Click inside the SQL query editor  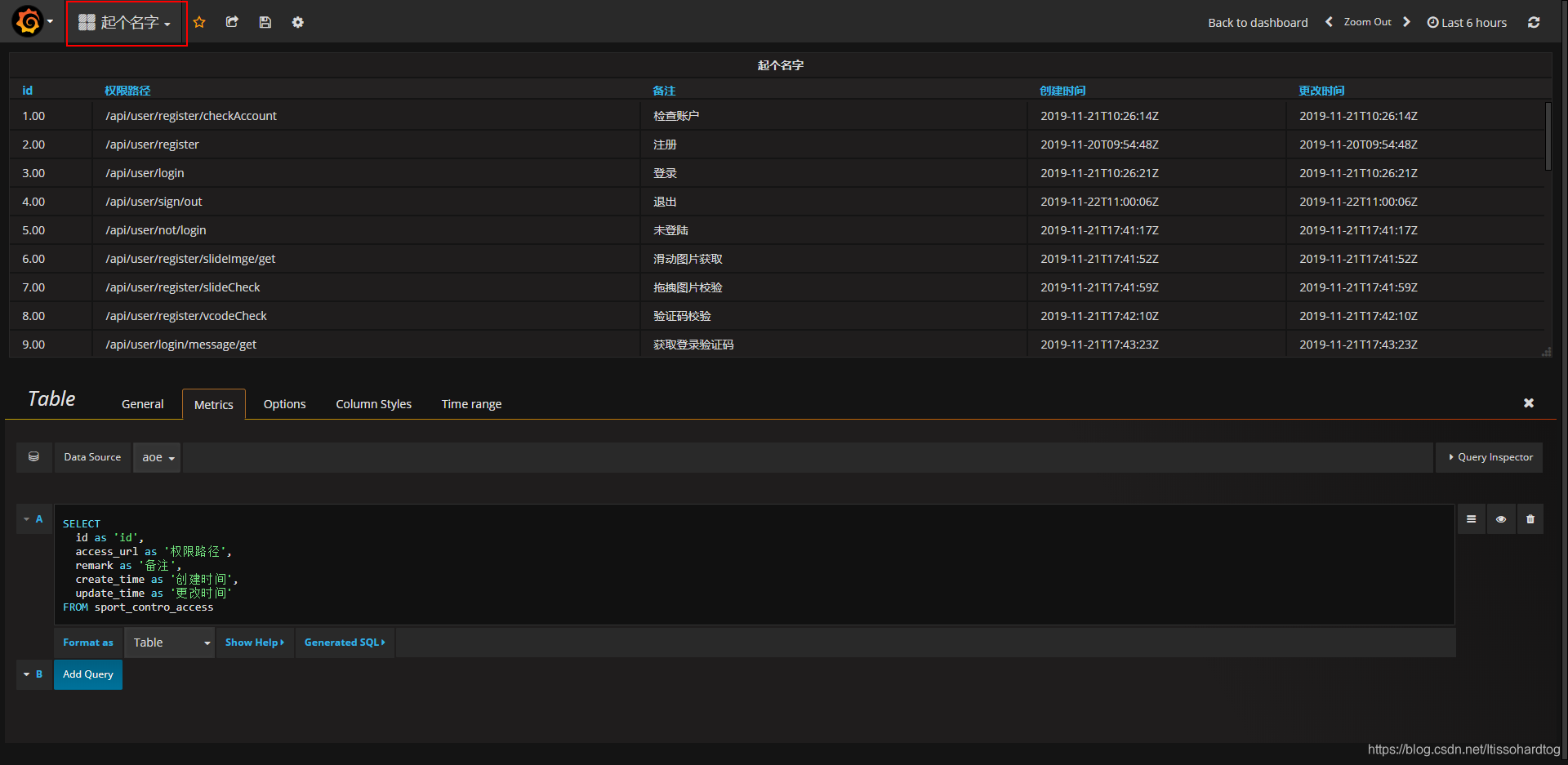point(754,565)
